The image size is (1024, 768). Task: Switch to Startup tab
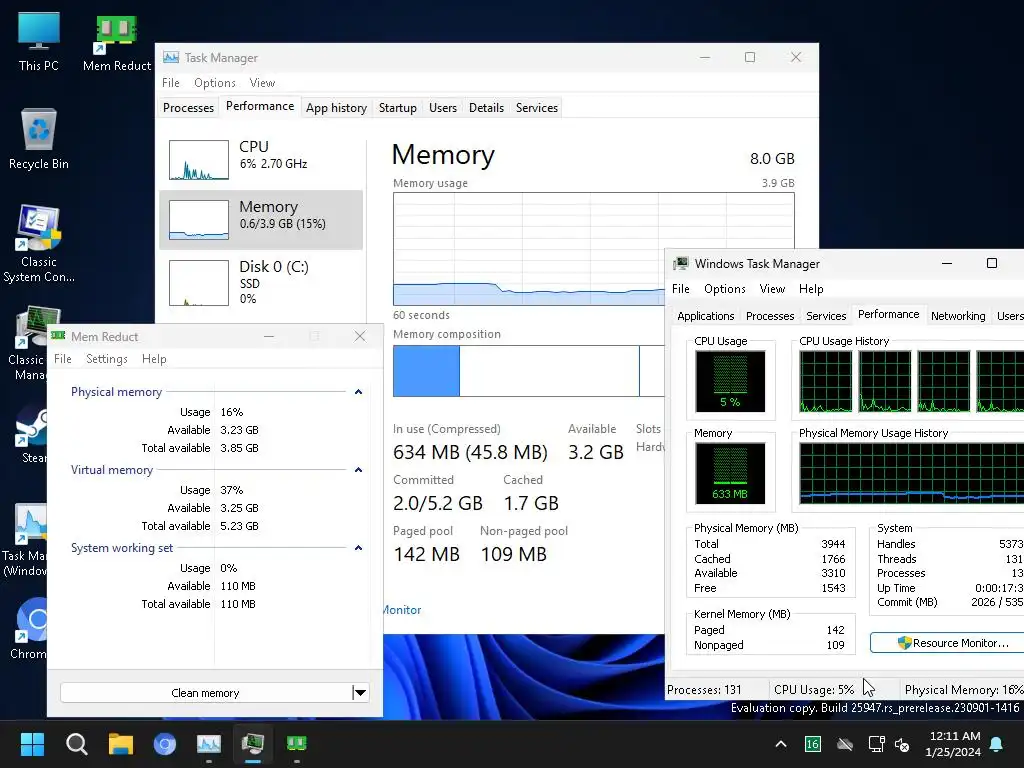tap(398, 108)
